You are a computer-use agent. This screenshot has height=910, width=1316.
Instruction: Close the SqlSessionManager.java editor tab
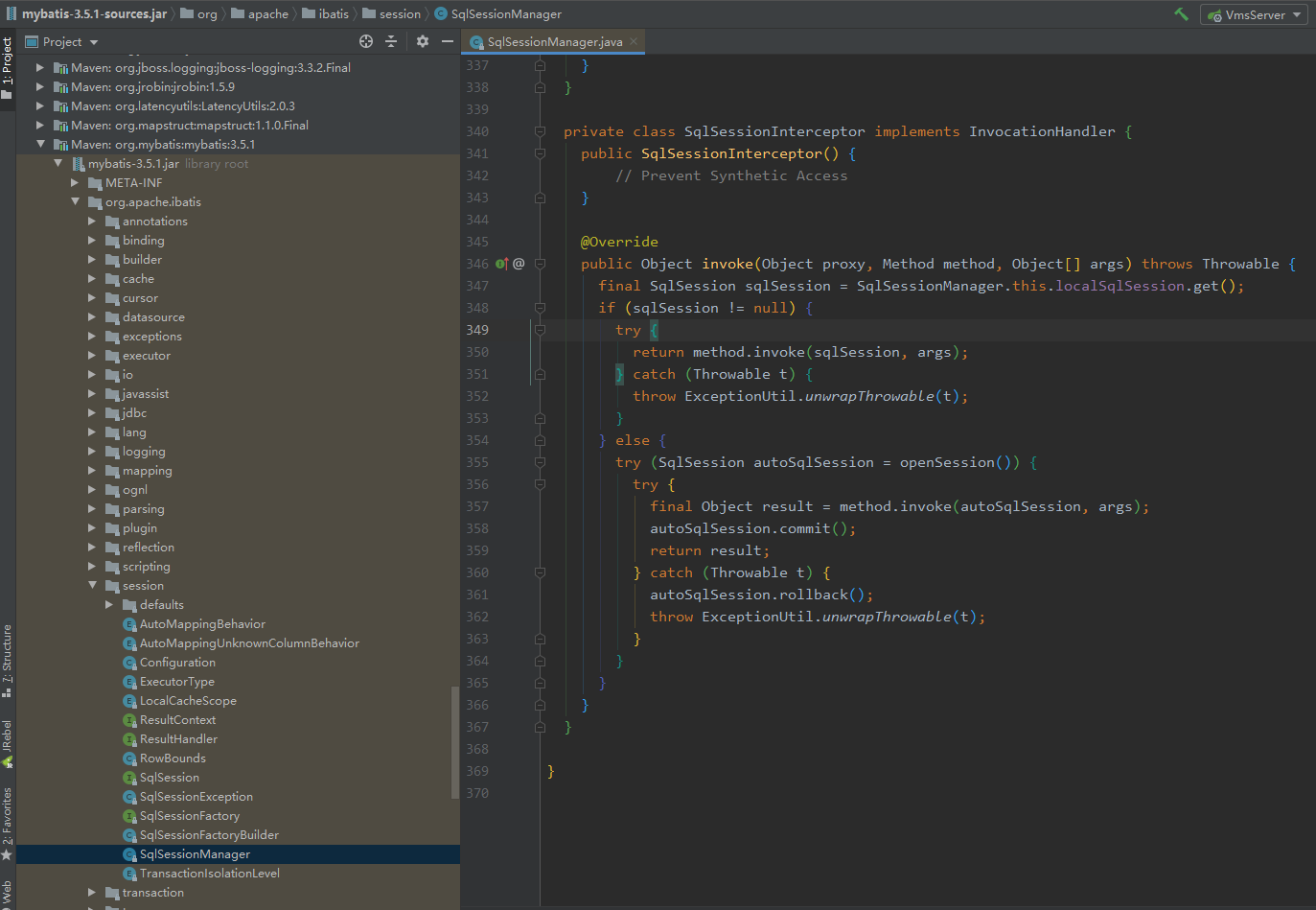coord(634,41)
